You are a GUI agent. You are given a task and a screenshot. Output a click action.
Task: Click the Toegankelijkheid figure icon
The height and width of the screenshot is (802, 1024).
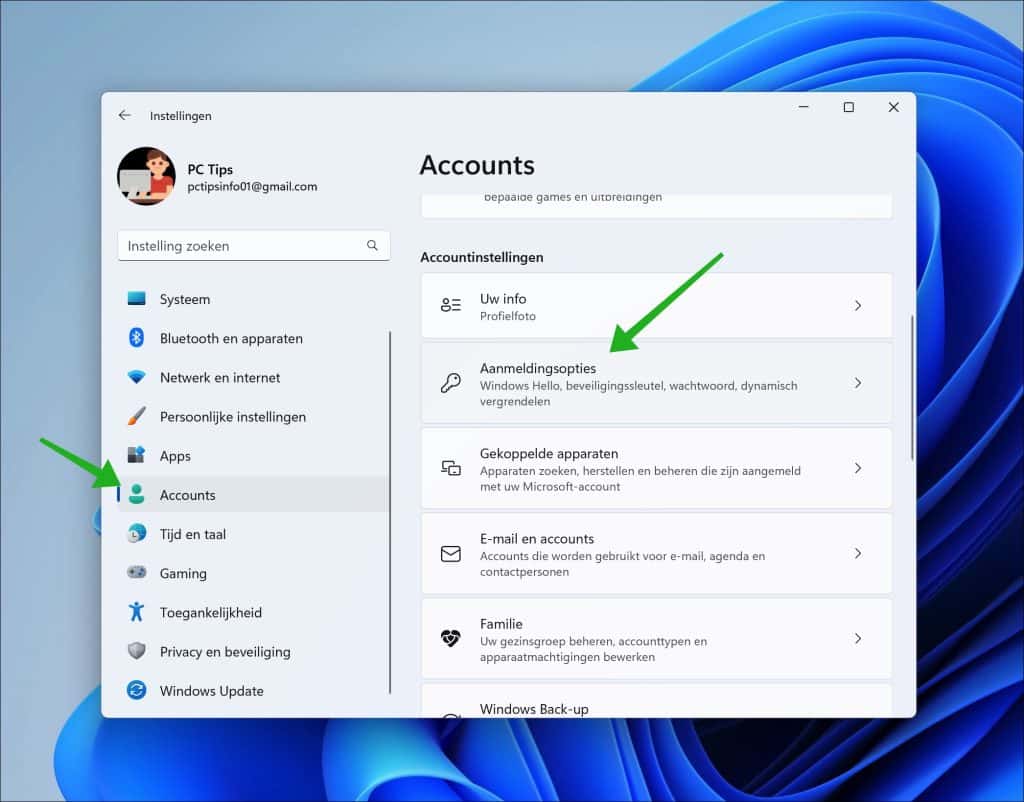pos(136,611)
